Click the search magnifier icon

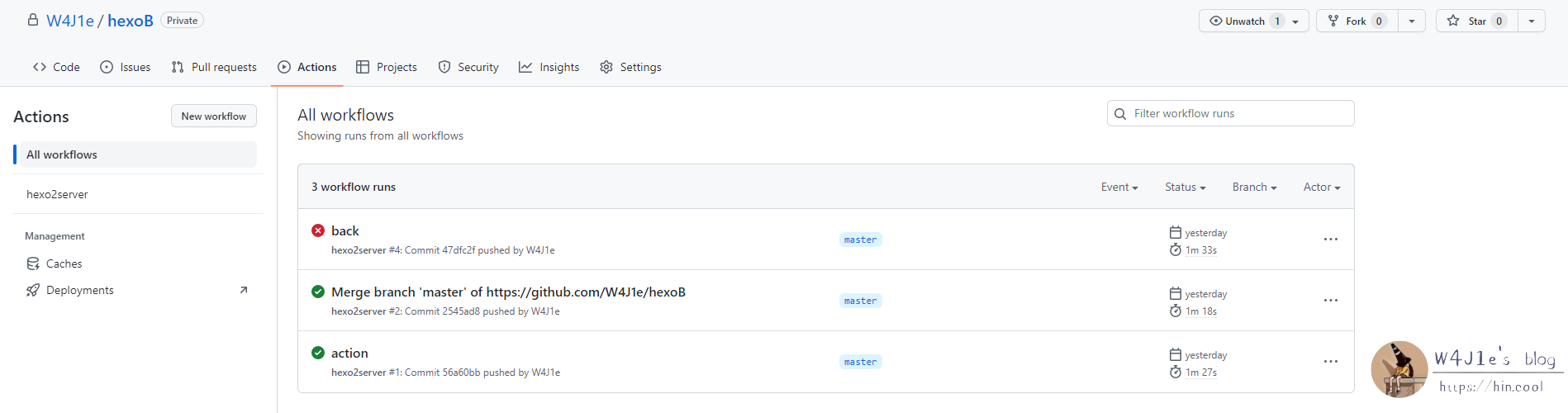[x=1120, y=114]
